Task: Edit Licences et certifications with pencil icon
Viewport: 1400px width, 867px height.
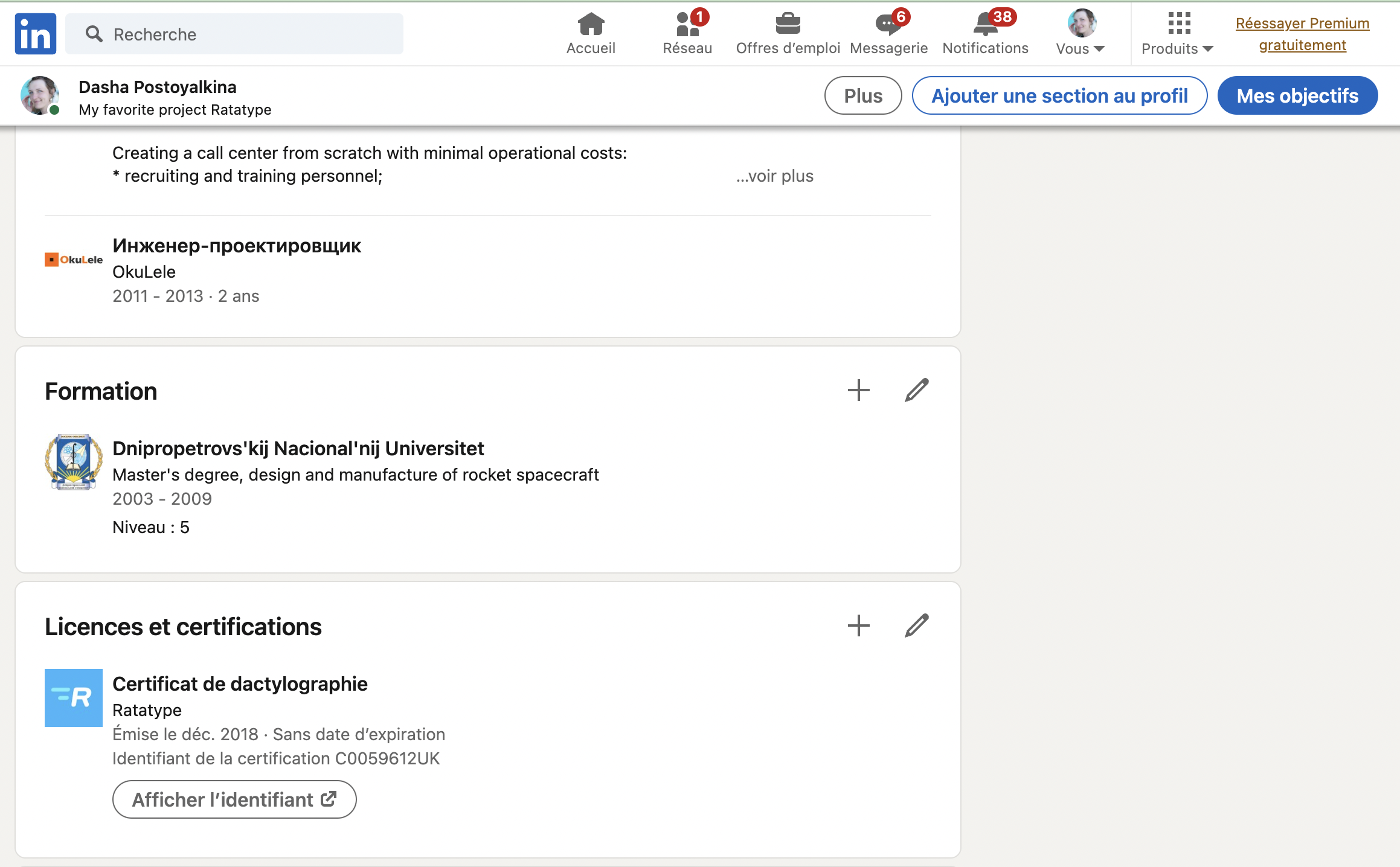Action: tap(916, 626)
